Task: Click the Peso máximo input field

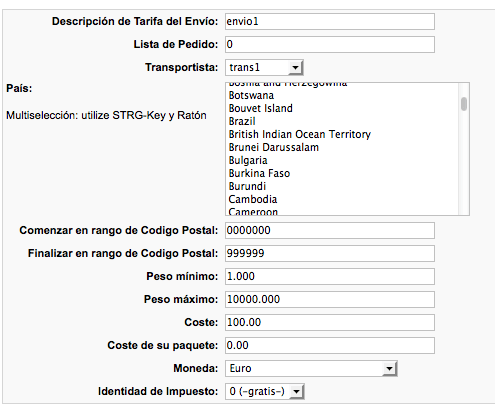Action: coord(330,300)
